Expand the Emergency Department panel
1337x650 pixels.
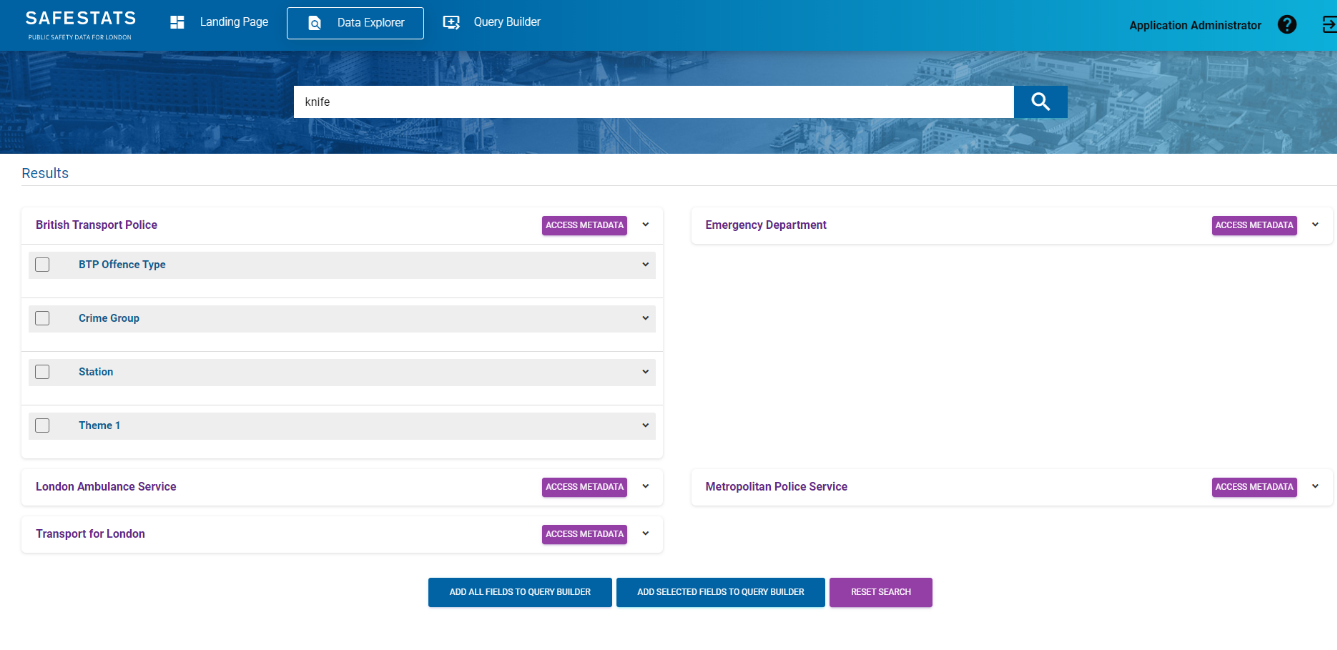[1315, 225]
